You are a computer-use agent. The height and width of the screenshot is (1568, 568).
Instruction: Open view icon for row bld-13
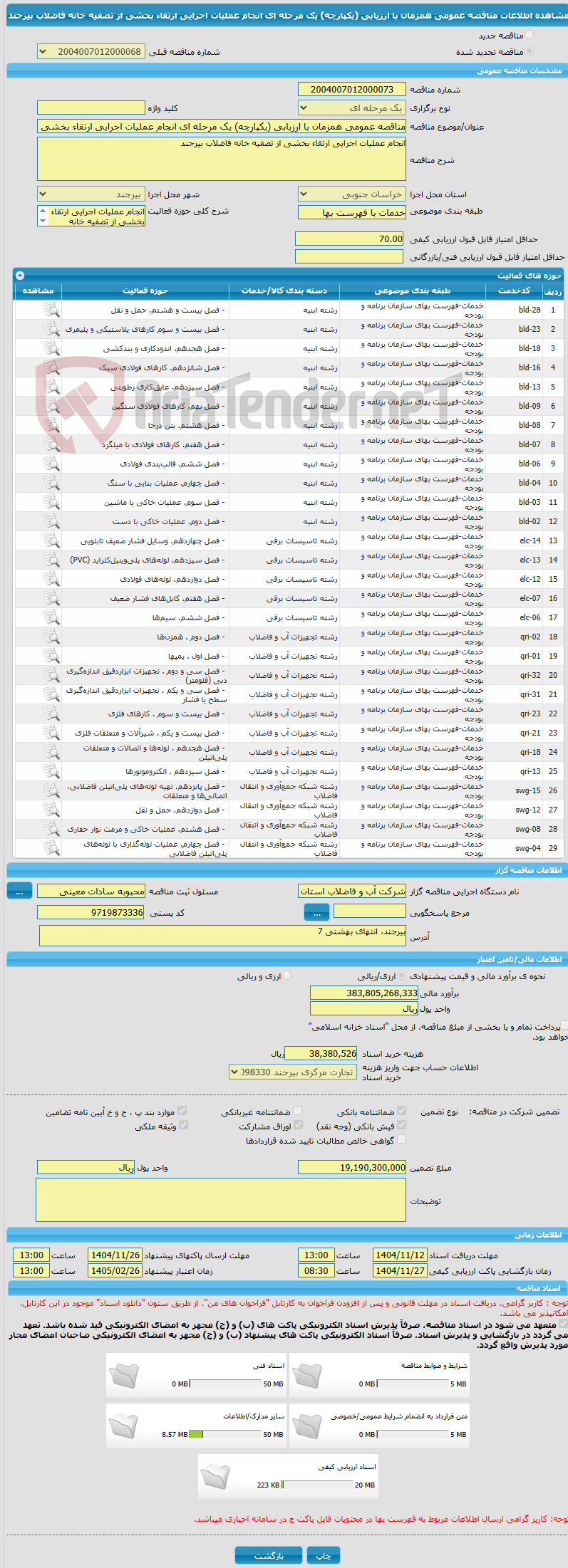[51, 387]
